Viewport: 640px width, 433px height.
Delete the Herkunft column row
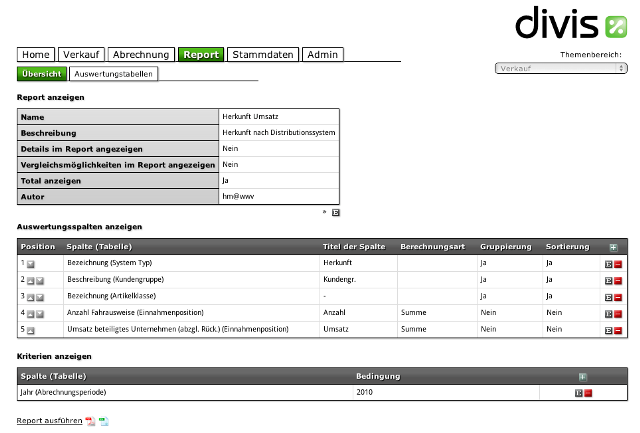616,263
